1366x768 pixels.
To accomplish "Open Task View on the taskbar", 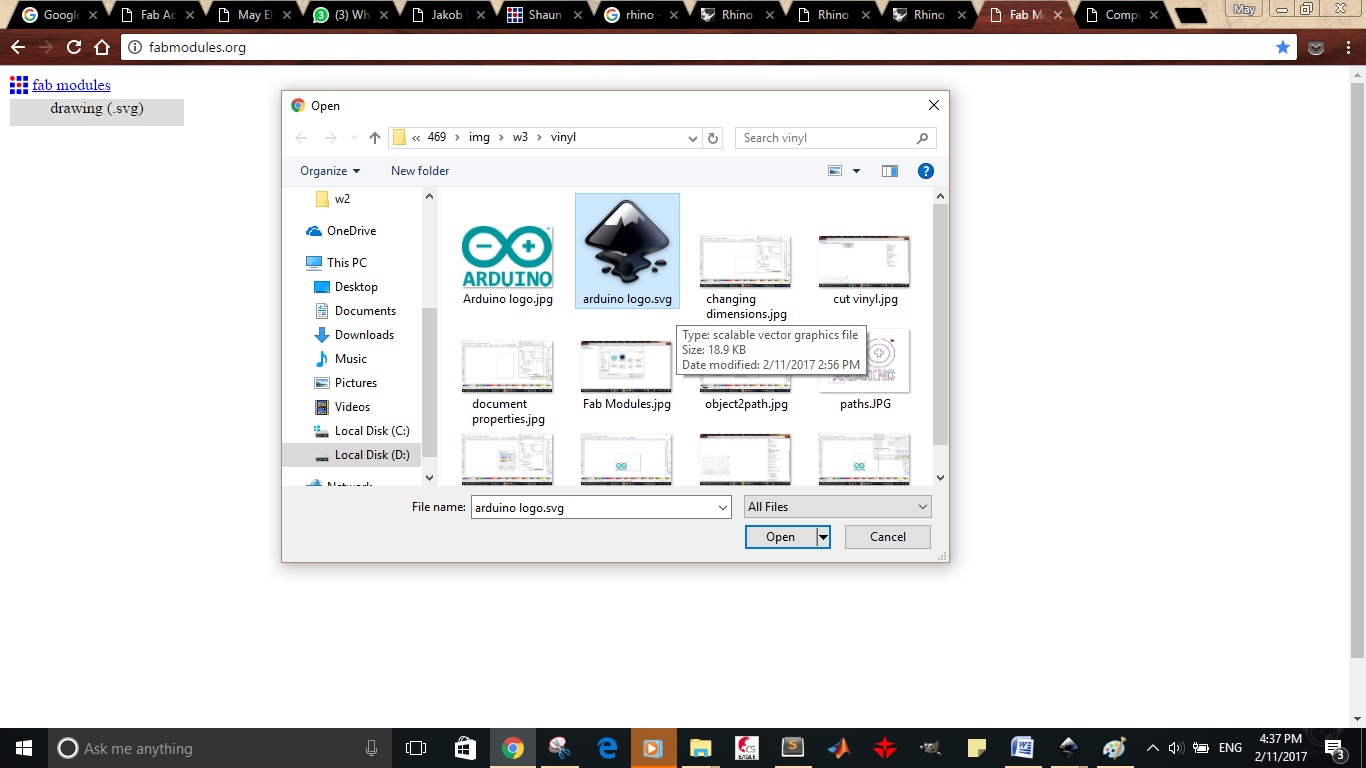I will pos(416,748).
